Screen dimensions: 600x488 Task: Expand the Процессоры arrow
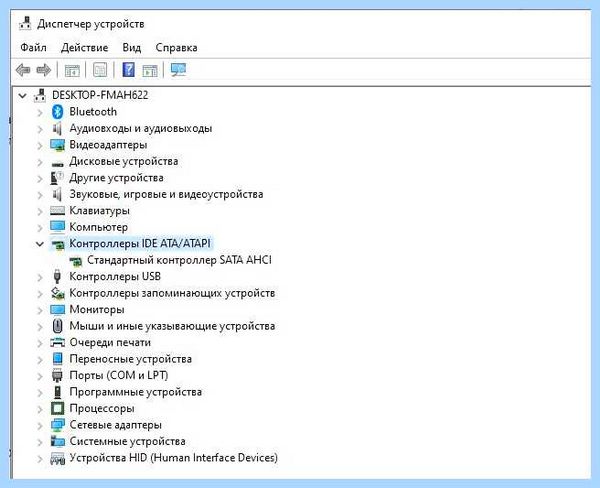click(x=39, y=408)
